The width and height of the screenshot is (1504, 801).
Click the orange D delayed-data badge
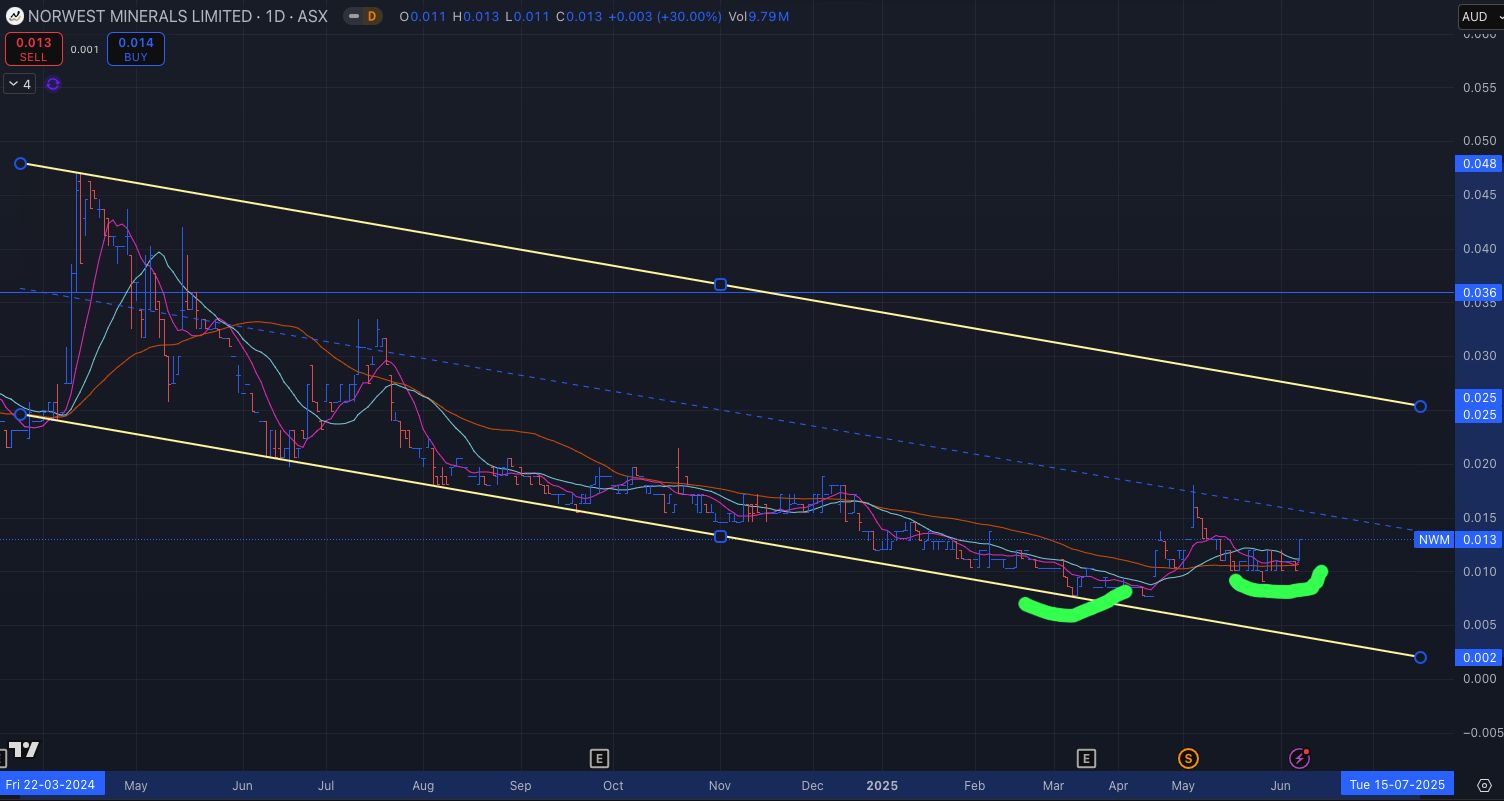point(372,16)
